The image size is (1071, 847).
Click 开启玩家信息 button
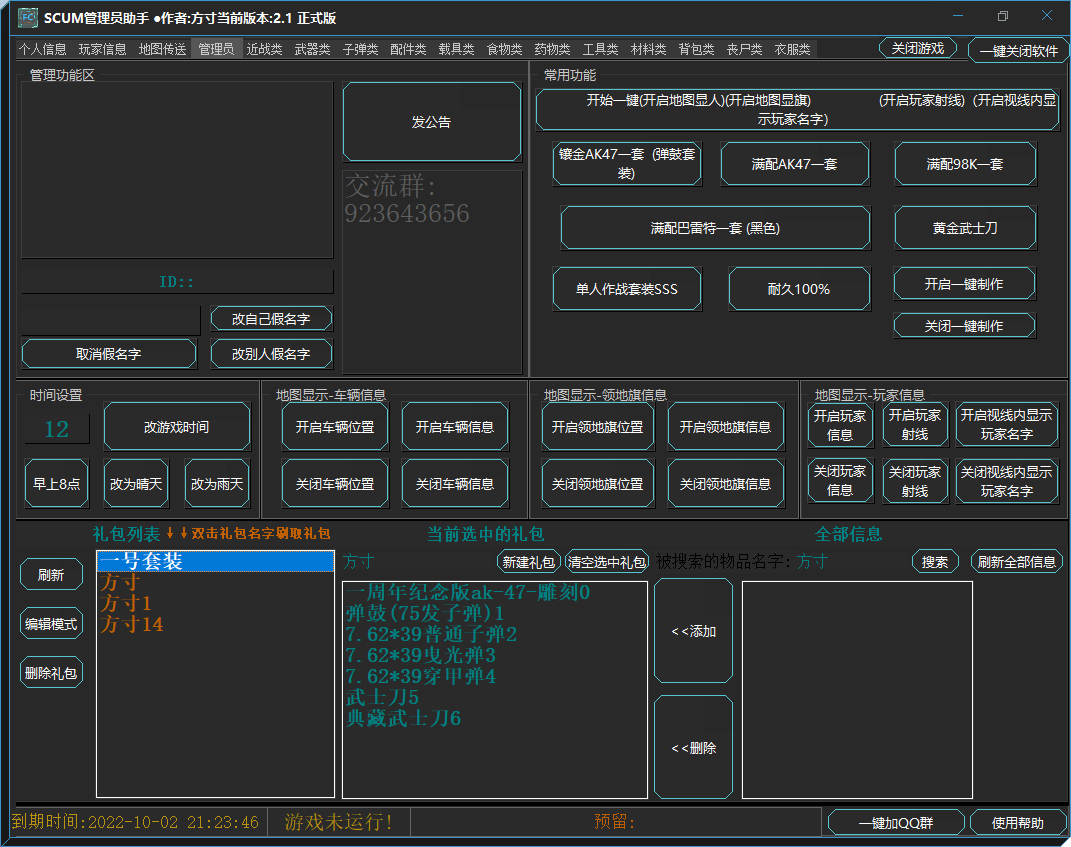840,425
